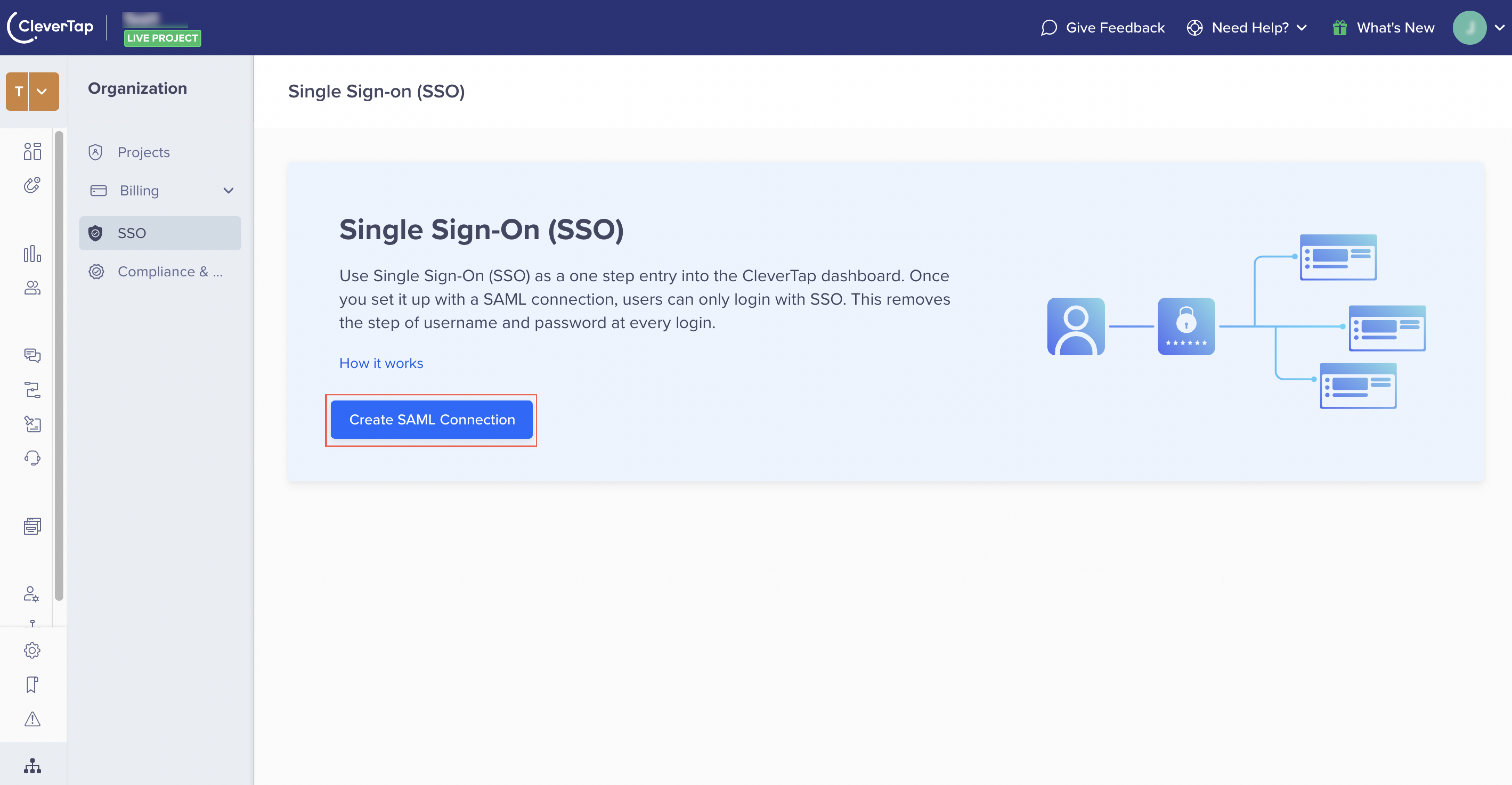Open the dashboards grid icon in sidebar

32,151
